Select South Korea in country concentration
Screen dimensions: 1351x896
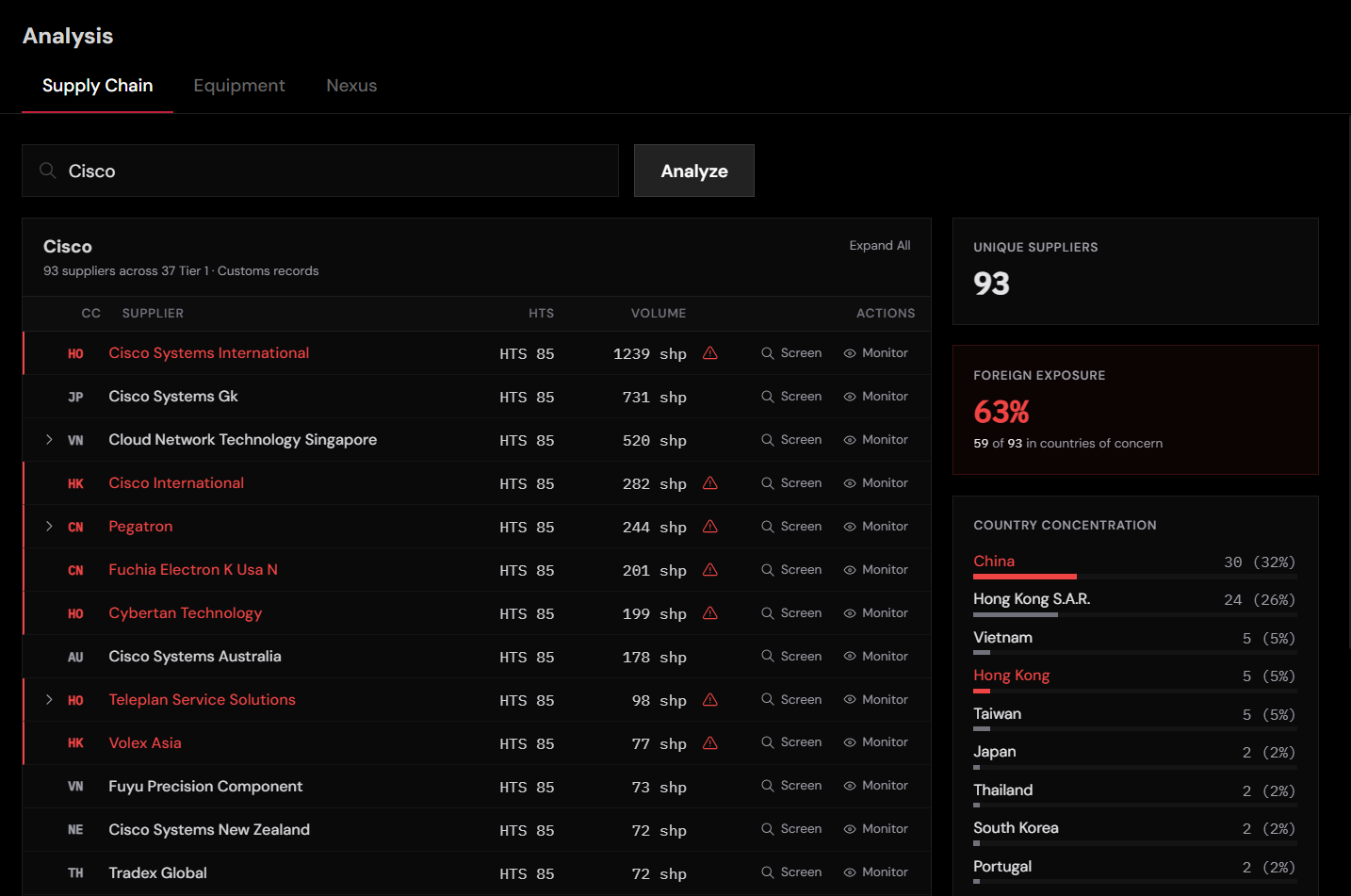pyautogui.click(x=1016, y=828)
